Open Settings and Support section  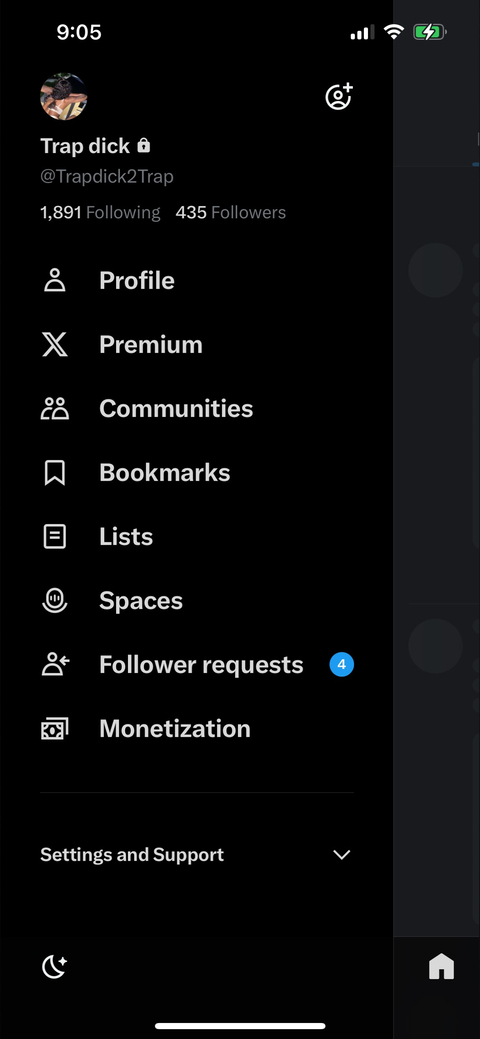[x=197, y=855]
